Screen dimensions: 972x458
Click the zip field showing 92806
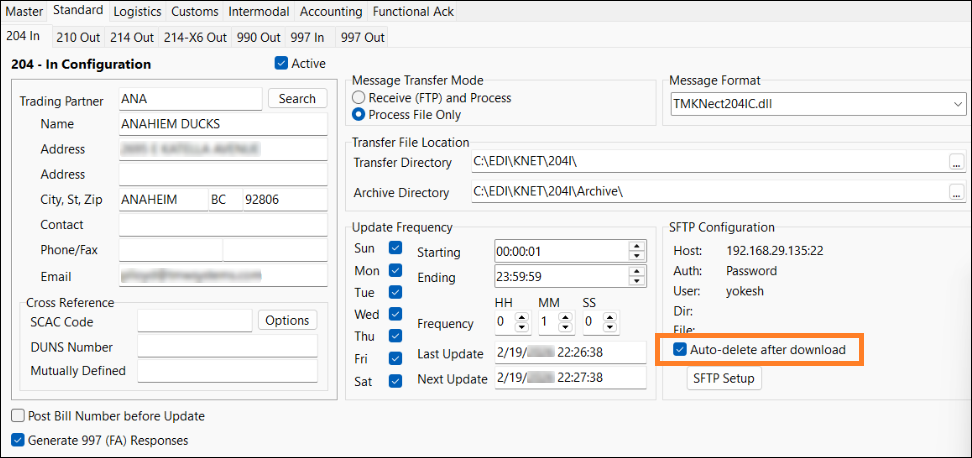[285, 200]
